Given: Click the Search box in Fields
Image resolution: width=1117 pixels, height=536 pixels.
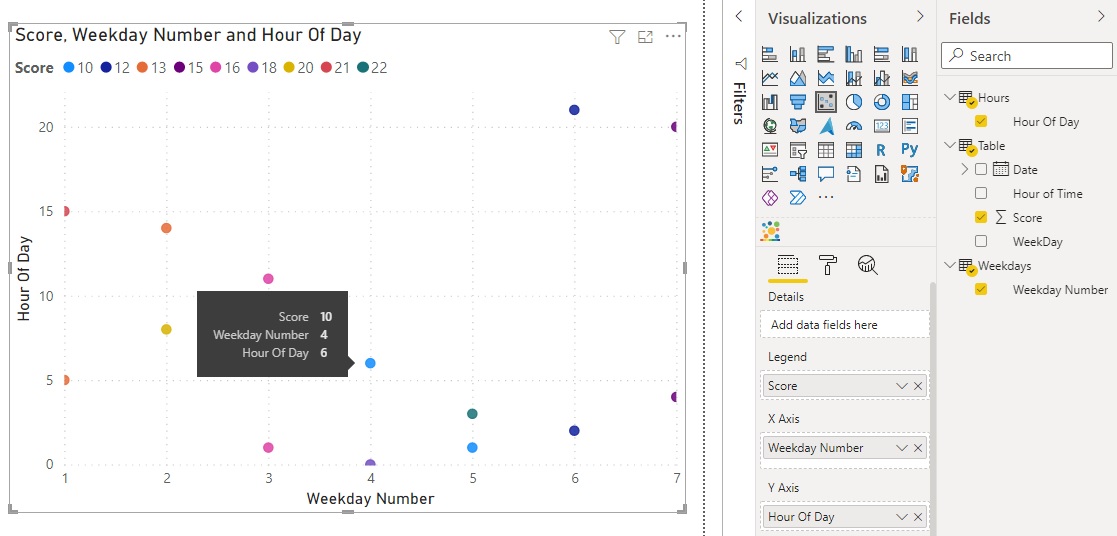Looking at the screenshot, I should tap(1027, 56).
